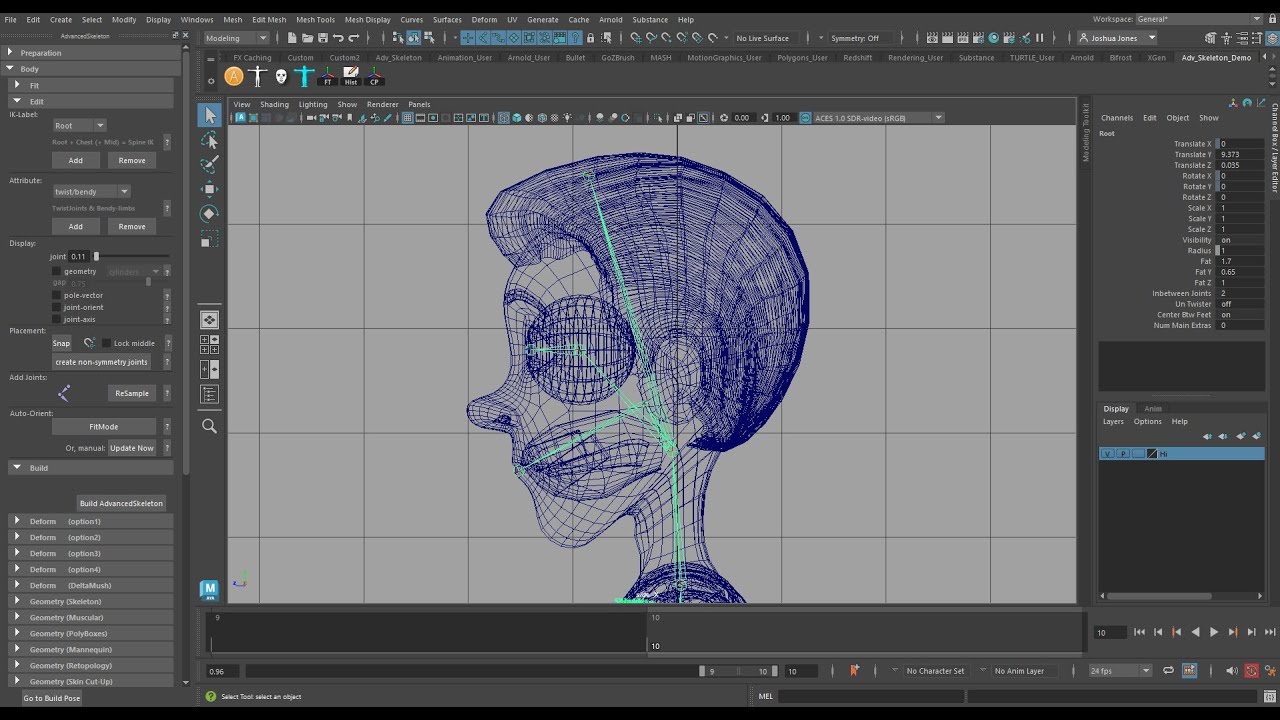Open the Workspace General dropdown
Viewport: 1280px width, 720px height.
pos(1199,19)
